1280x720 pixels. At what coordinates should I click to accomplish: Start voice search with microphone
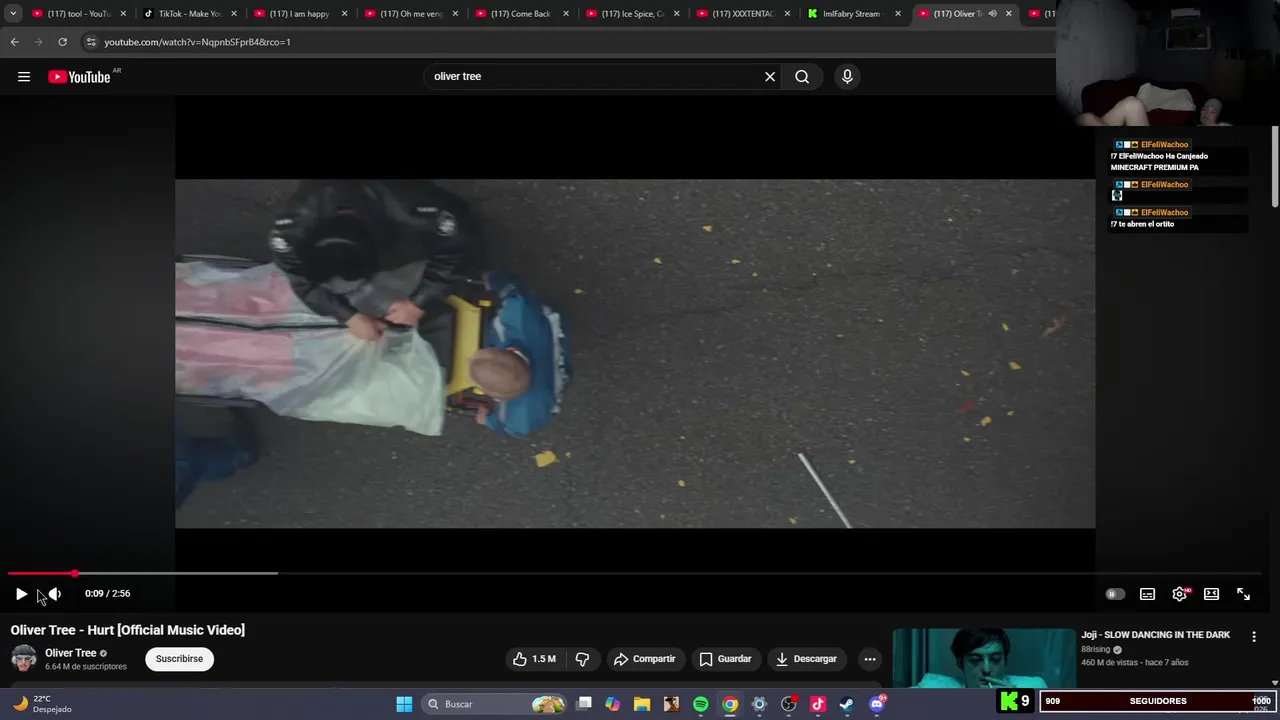click(847, 76)
